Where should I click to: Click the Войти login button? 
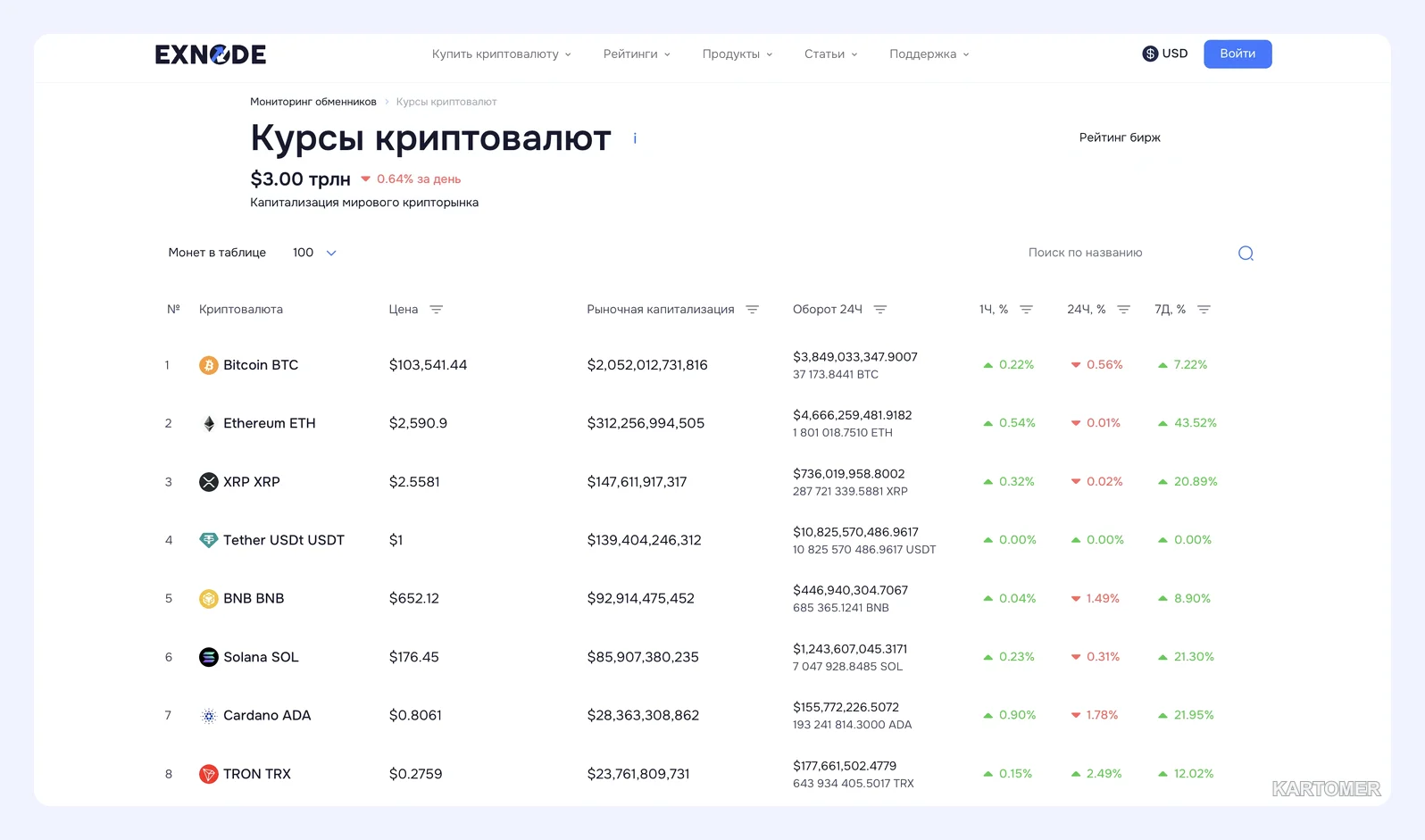point(1237,54)
